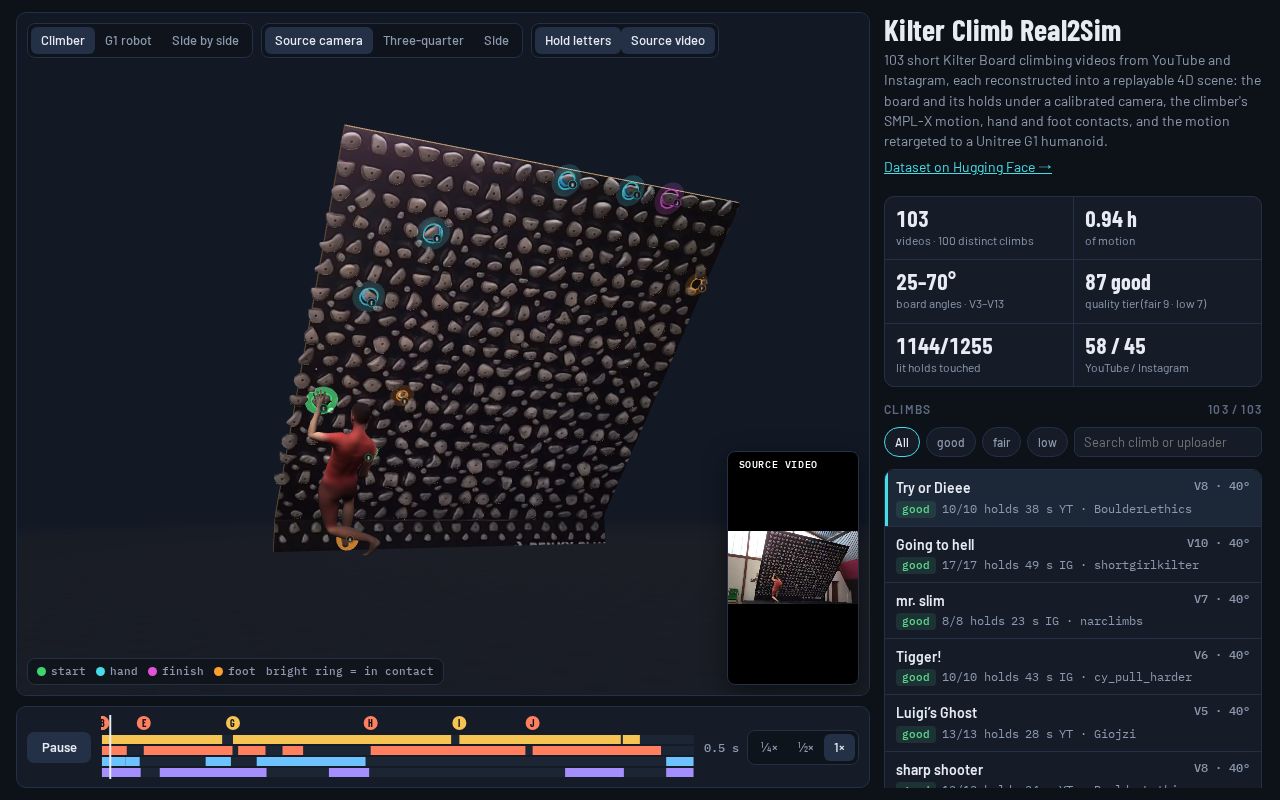Choose the Side camera angle
Screen dimensions: 1280x800
496,41
